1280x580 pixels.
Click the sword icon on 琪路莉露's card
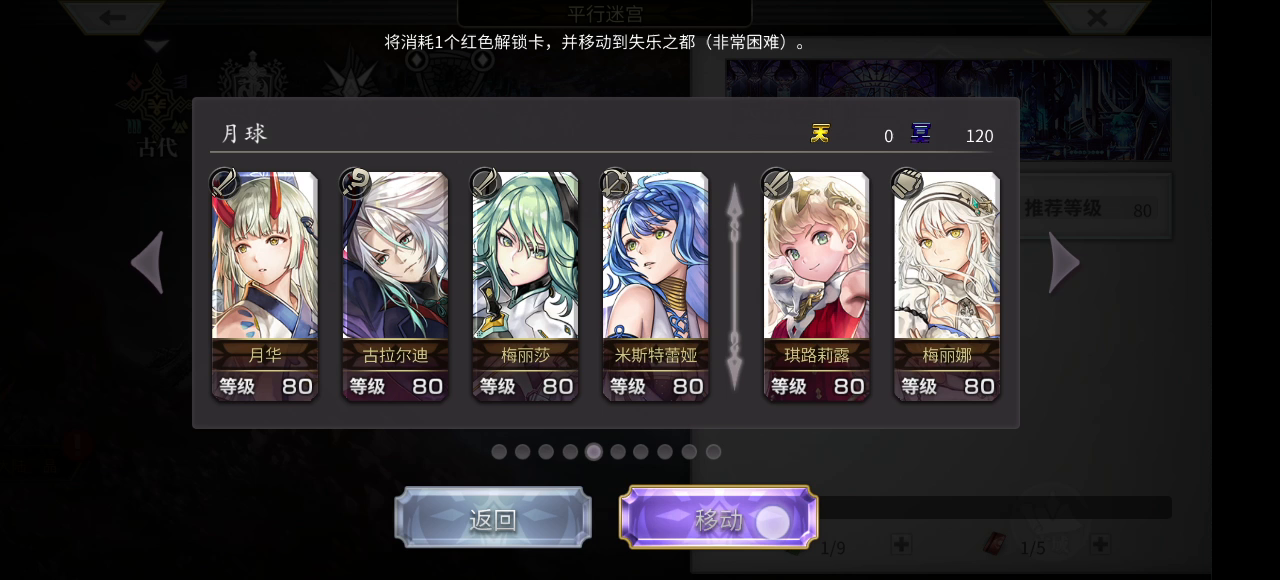[776, 183]
